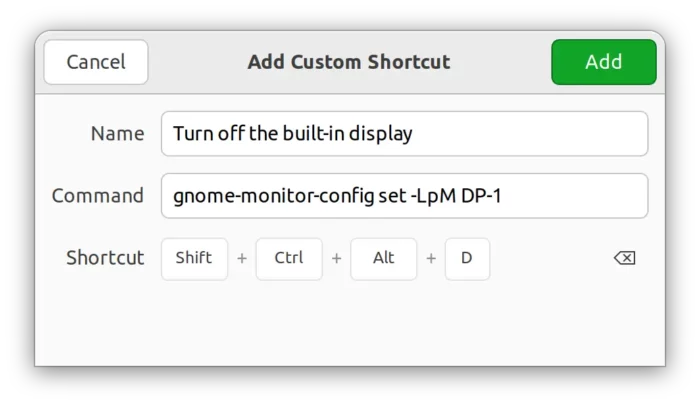Click the Name field label

(x=117, y=134)
